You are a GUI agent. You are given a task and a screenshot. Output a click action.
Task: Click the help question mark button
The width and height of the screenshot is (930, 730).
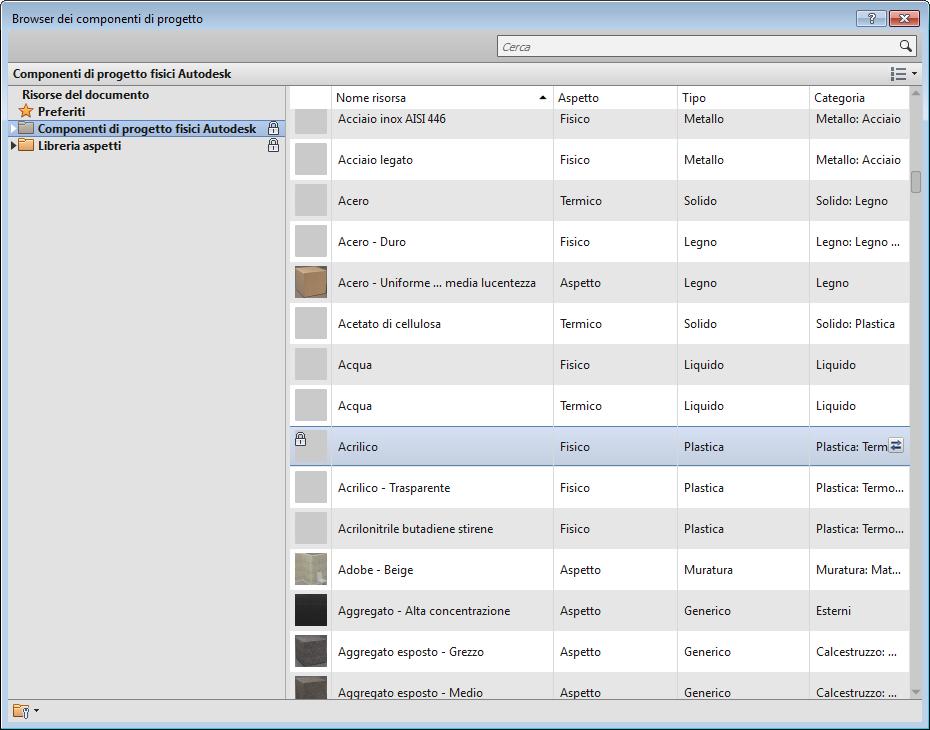tap(871, 18)
